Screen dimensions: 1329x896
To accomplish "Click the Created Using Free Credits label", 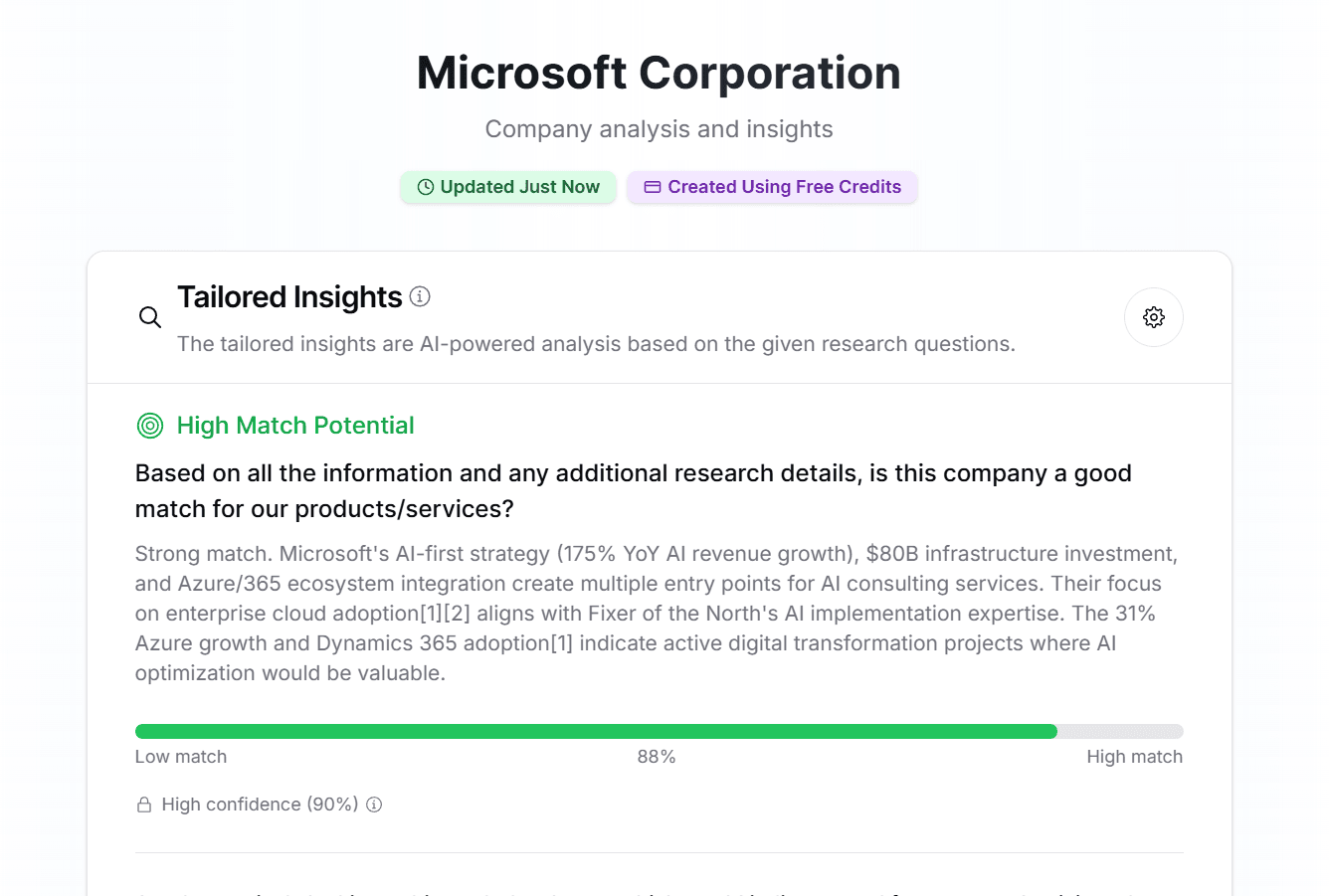I will (784, 187).
